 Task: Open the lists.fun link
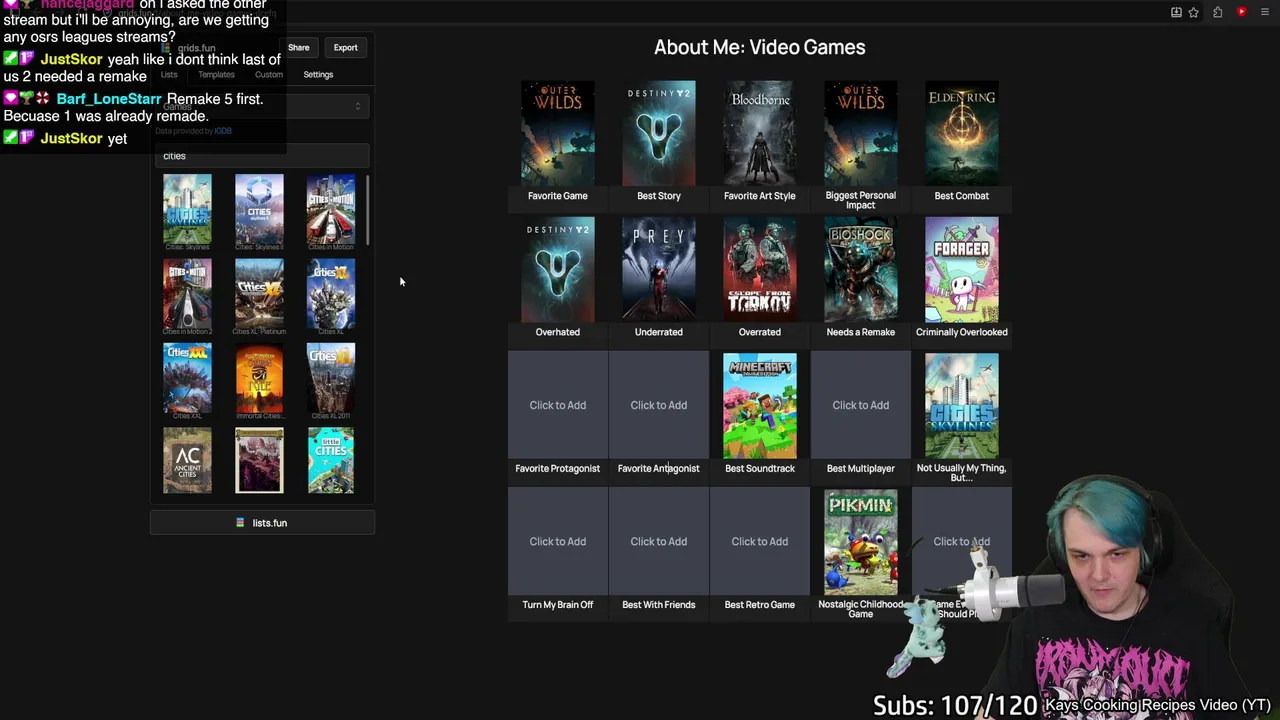tap(262, 523)
